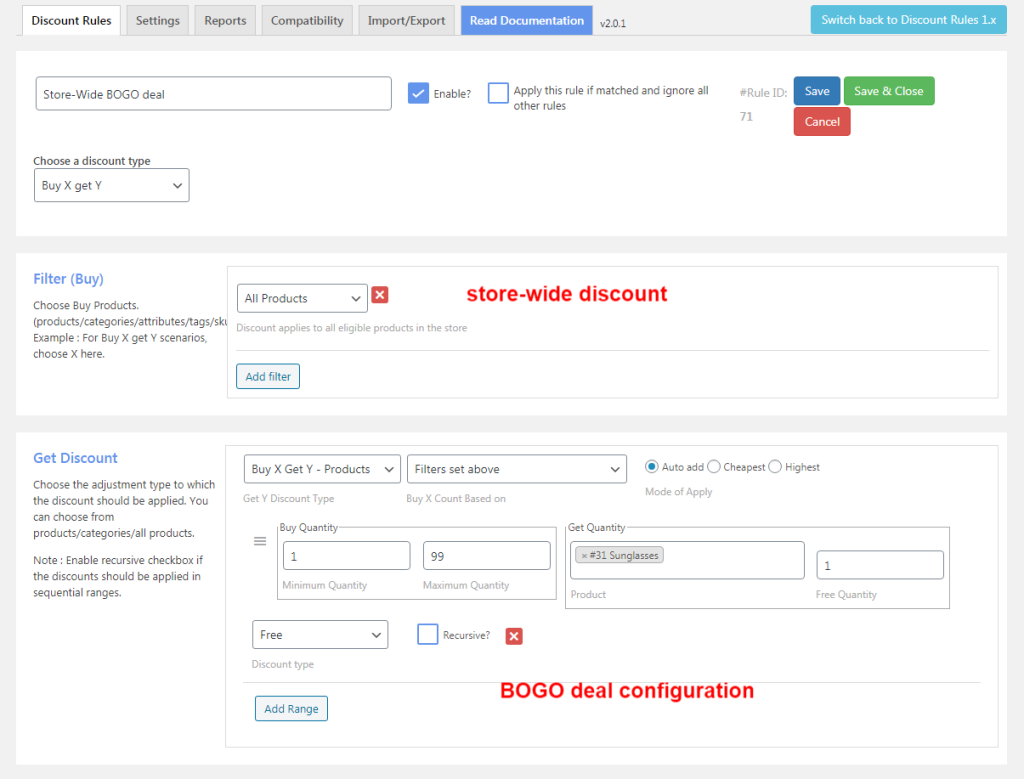Check 'Apply this rule if matched' option
The width and height of the screenshot is (1024, 779).
tap(498, 91)
